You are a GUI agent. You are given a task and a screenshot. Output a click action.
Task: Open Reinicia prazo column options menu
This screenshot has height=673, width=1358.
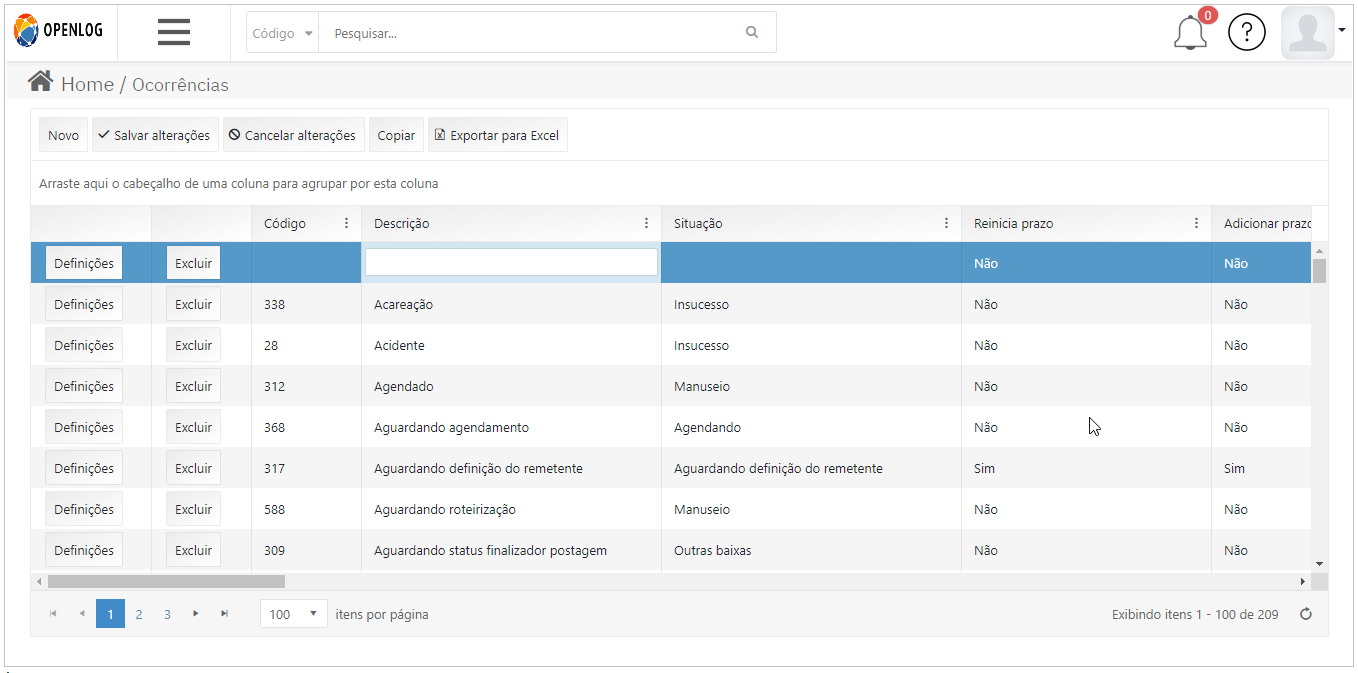click(x=1196, y=223)
